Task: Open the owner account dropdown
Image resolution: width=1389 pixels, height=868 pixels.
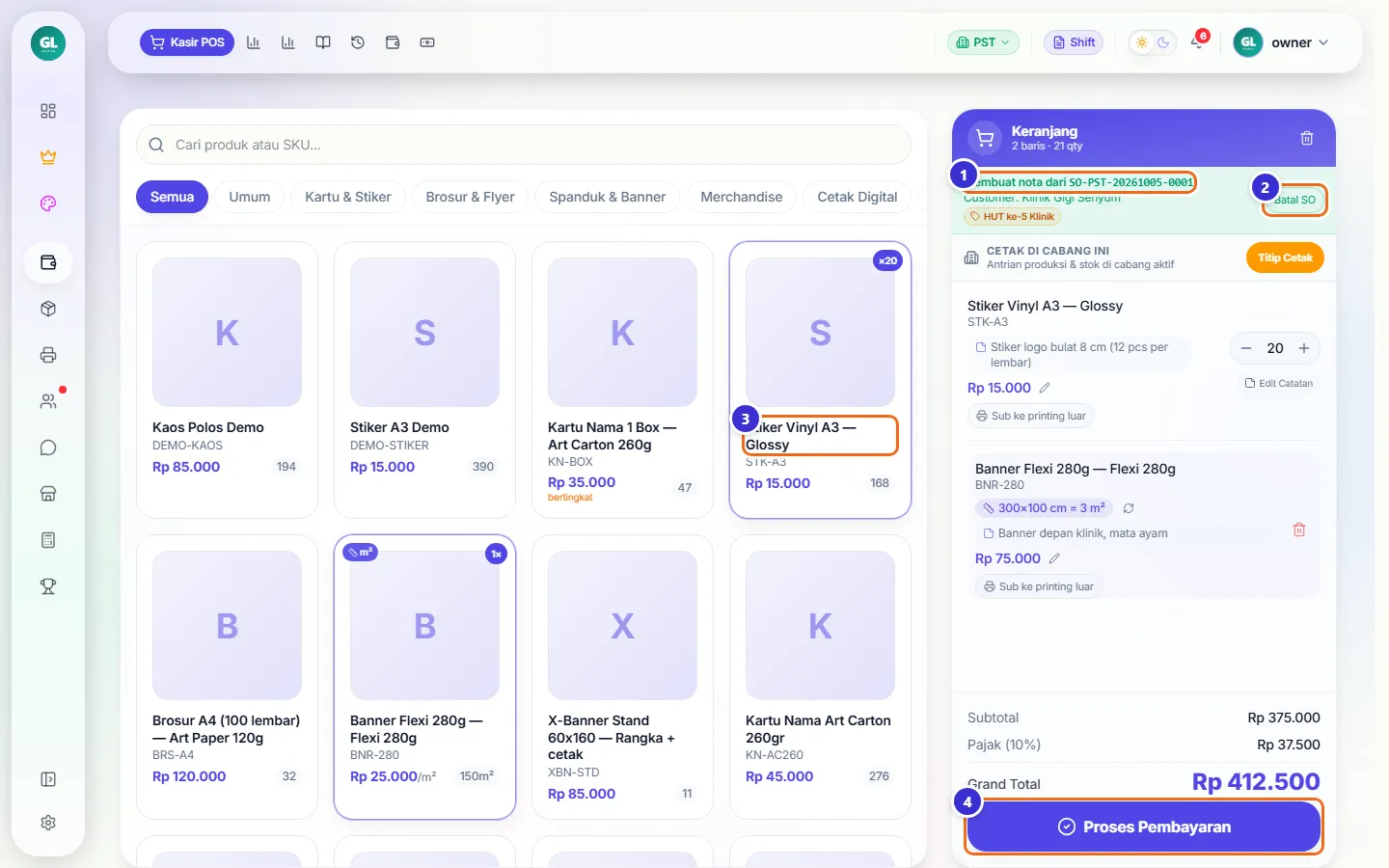Action: tap(1282, 42)
